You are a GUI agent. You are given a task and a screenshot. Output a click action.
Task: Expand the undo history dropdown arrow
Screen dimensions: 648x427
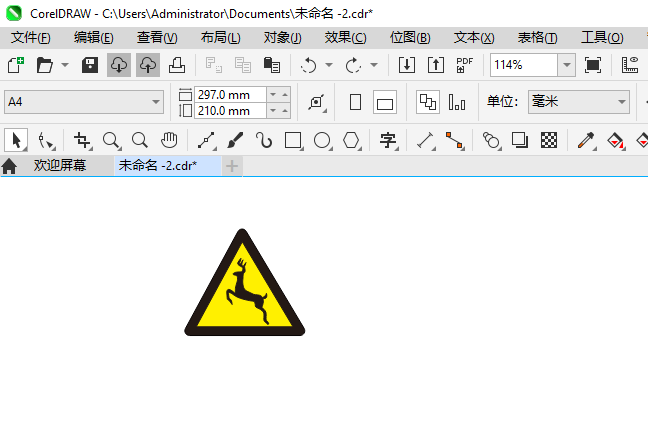click(x=329, y=65)
